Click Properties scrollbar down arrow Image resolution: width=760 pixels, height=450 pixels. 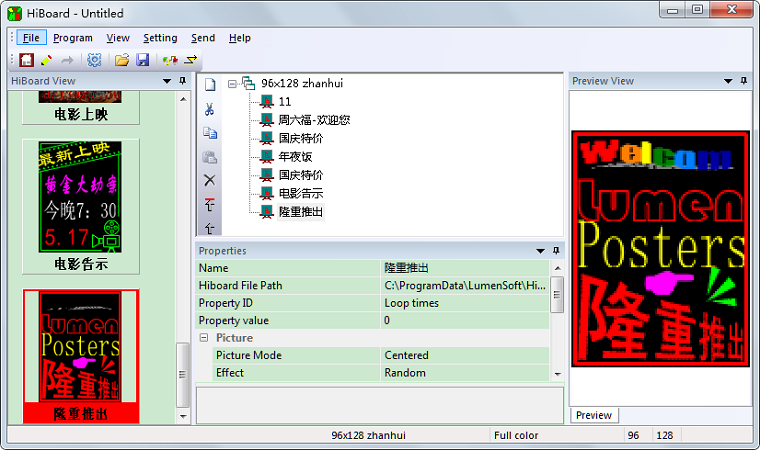[557, 374]
